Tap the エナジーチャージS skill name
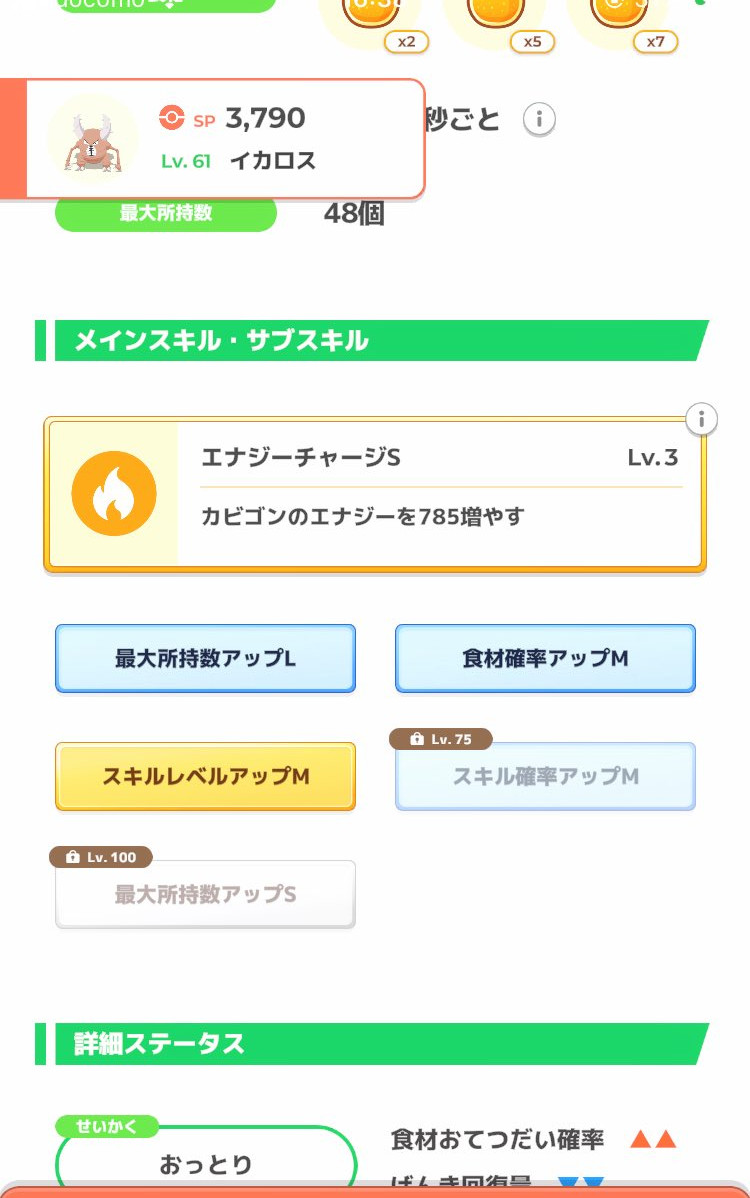 point(301,458)
